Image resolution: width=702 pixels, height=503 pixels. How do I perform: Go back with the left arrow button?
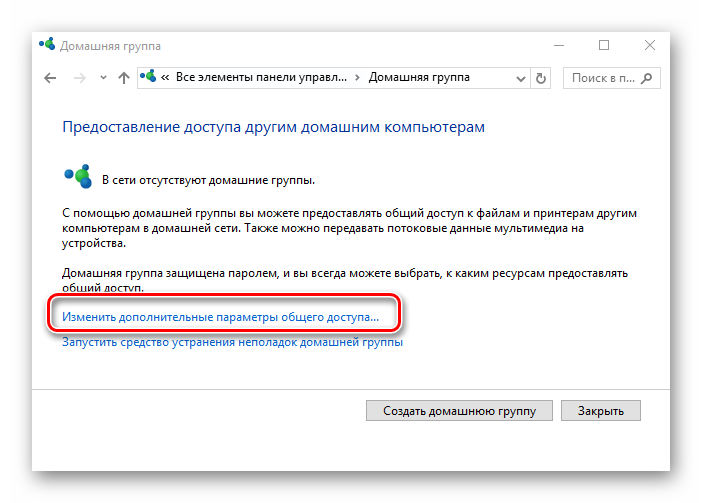50,78
